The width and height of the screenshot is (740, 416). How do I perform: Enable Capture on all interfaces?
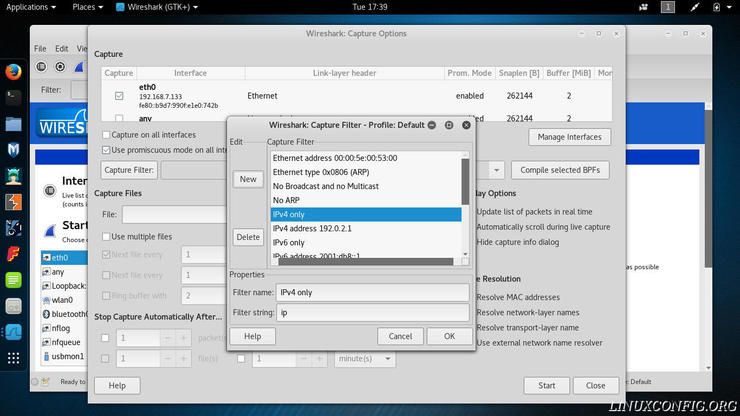(x=107, y=135)
